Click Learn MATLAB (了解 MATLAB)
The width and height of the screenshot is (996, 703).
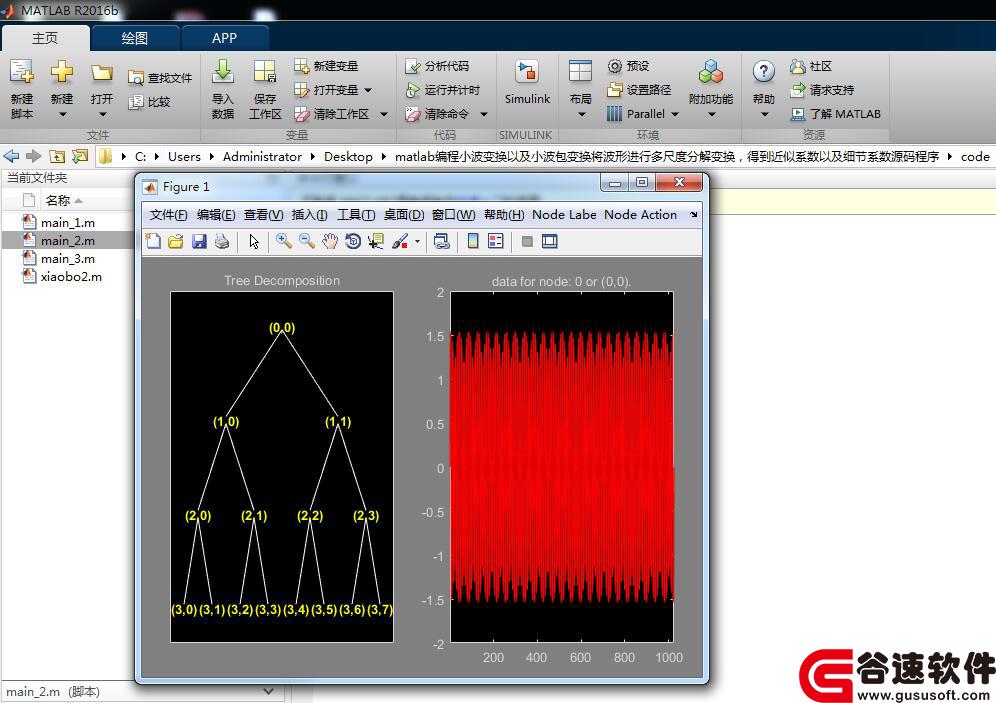point(835,114)
